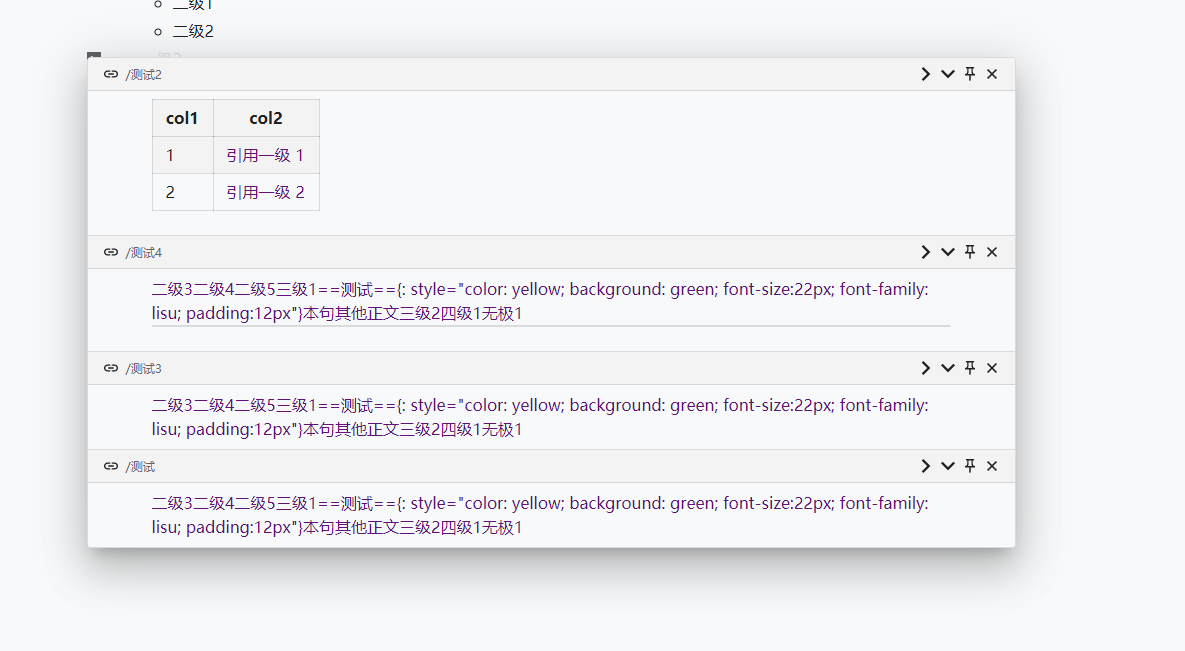Viewport: 1185px width, 651px height.
Task: Click table cell containing 2 under col1
Action: click(x=183, y=192)
